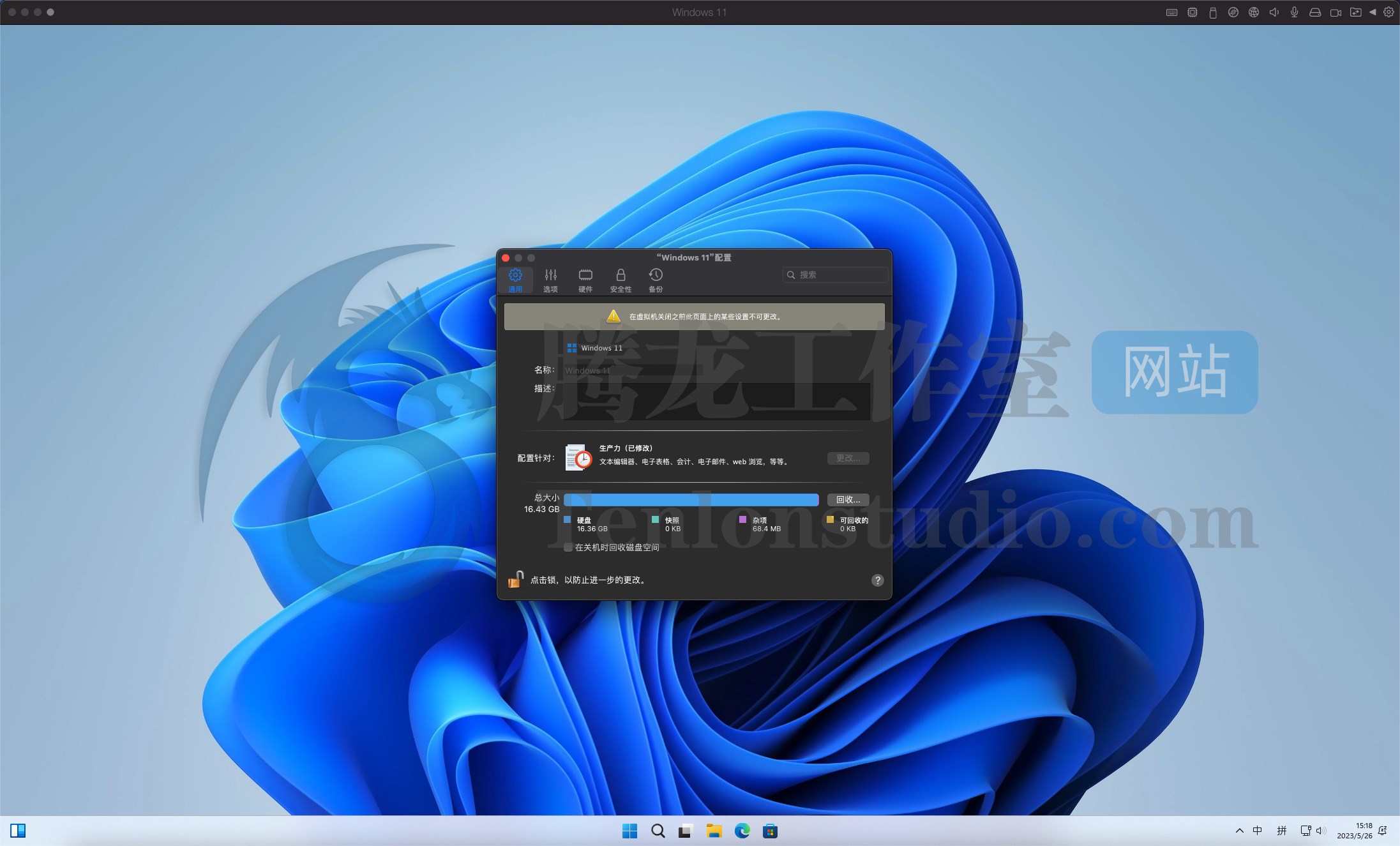Click the 回收... reclaim button

coord(848,500)
